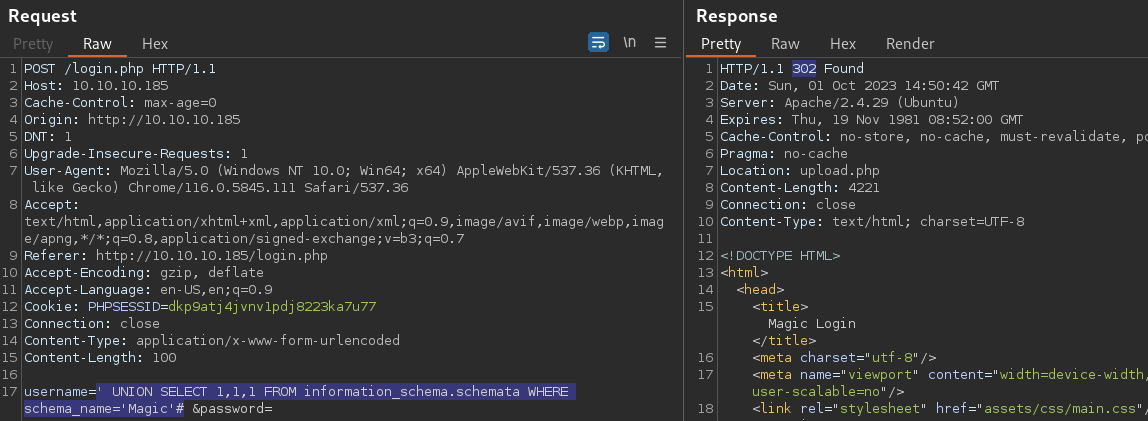The image size is (1148, 421).
Task: Click the highlighted UNION SELECT username payload
Action: (x=299, y=400)
